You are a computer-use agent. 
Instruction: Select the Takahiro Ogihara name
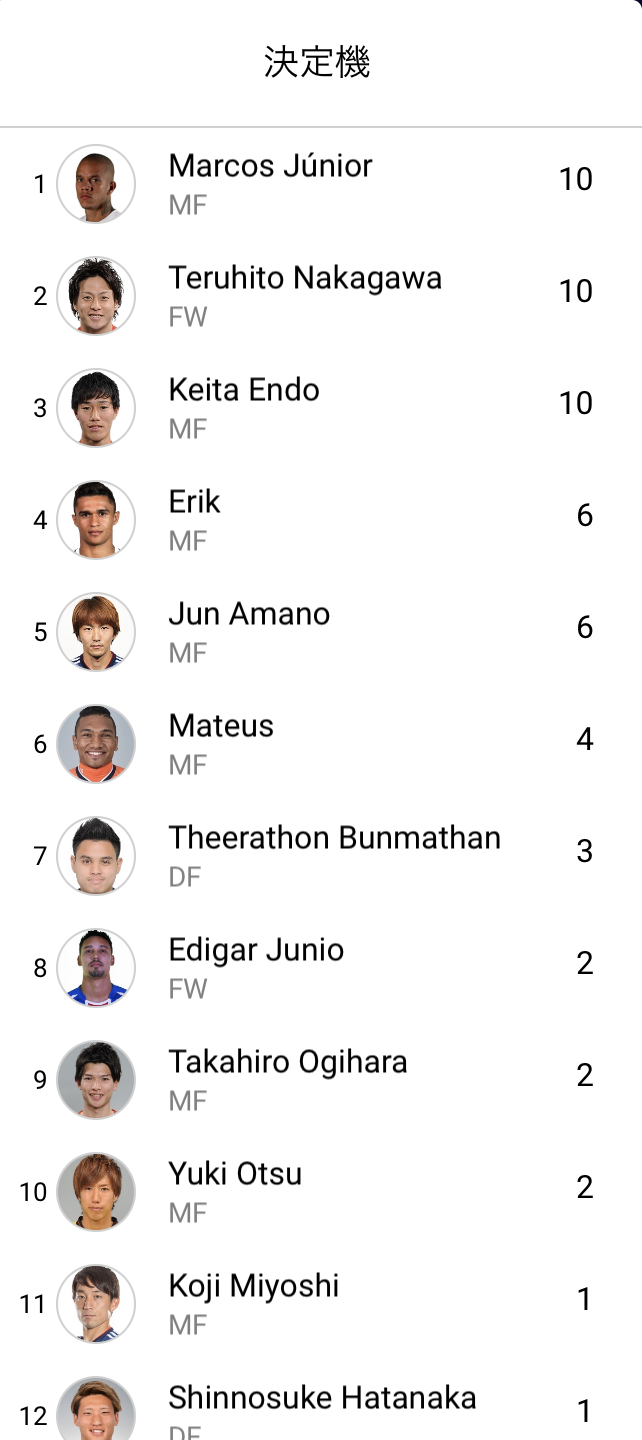point(288,1062)
